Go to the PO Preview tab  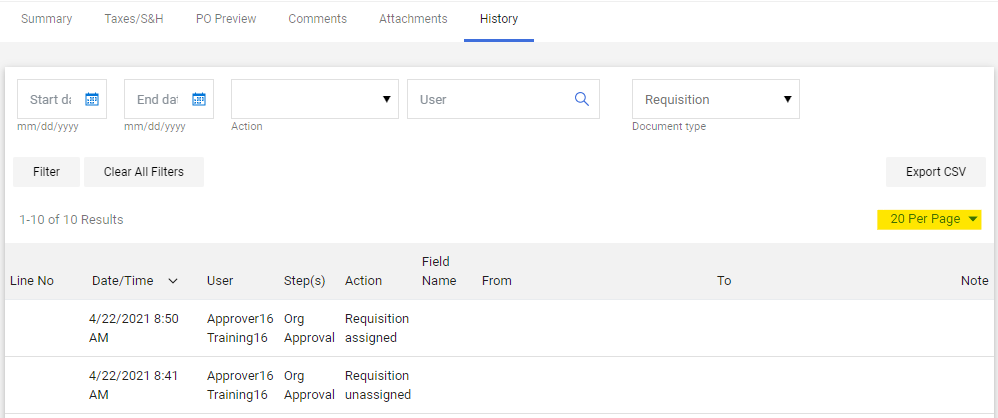226,19
